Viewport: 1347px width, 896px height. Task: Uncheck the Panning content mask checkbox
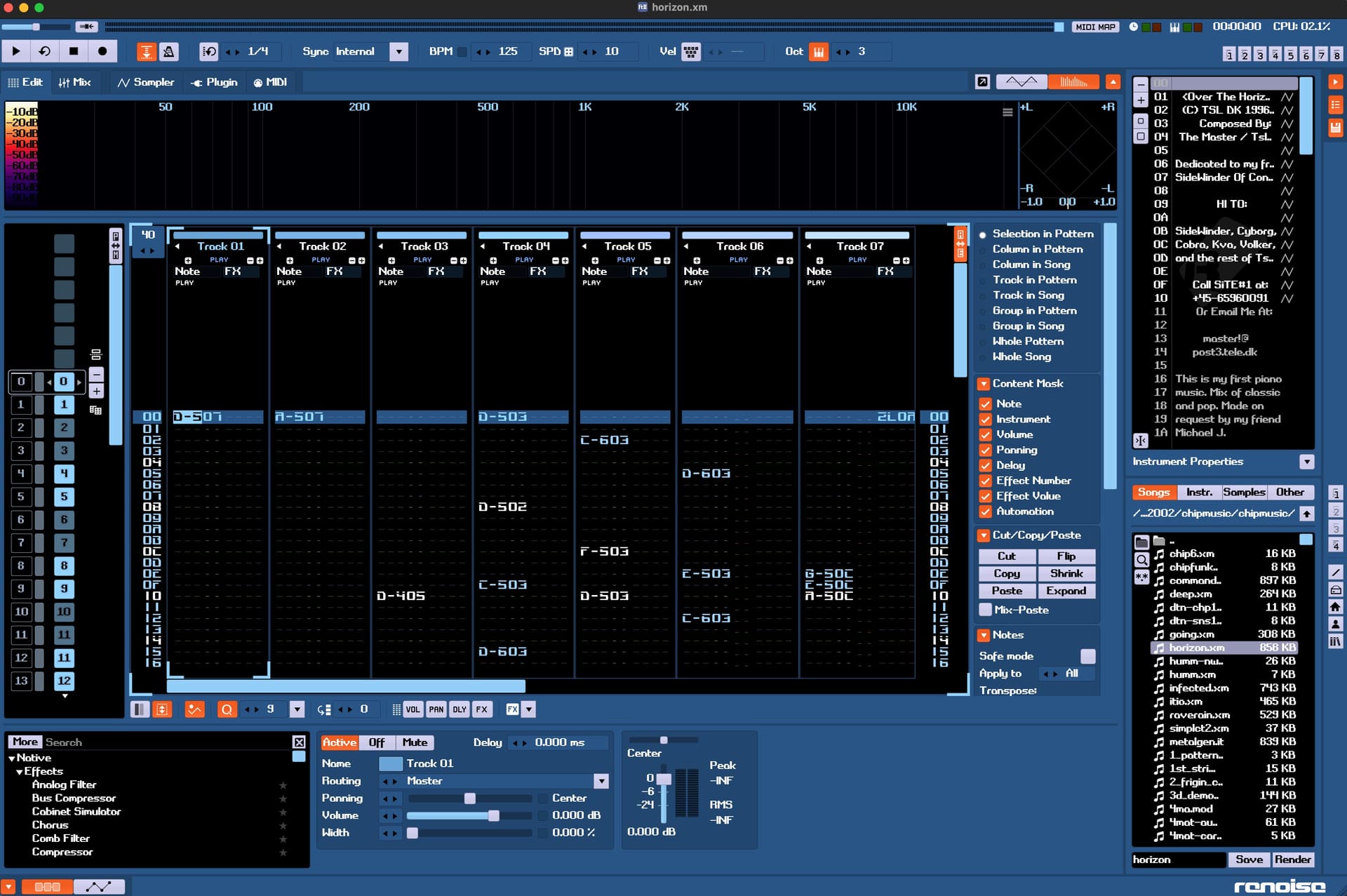click(985, 450)
